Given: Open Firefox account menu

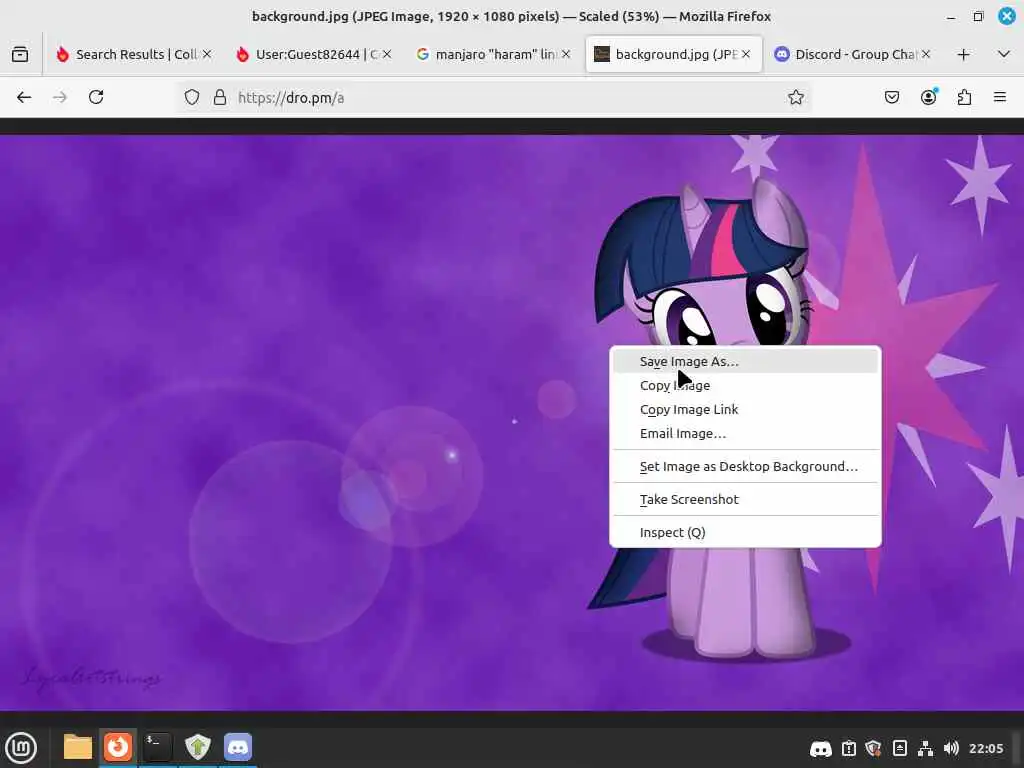Looking at the screenshot, I should pos(928,97).
